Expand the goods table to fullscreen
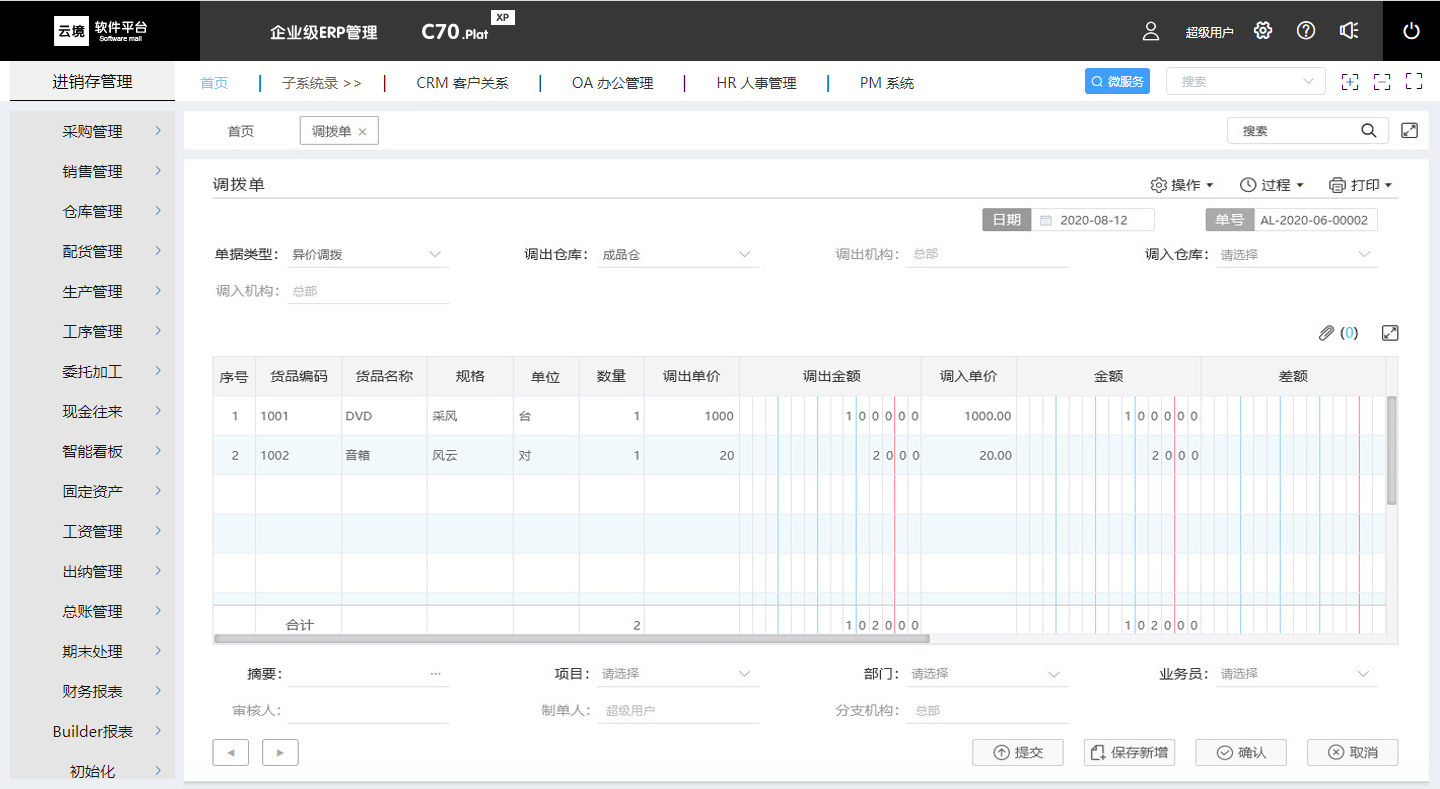 (x=1389, y=333)
